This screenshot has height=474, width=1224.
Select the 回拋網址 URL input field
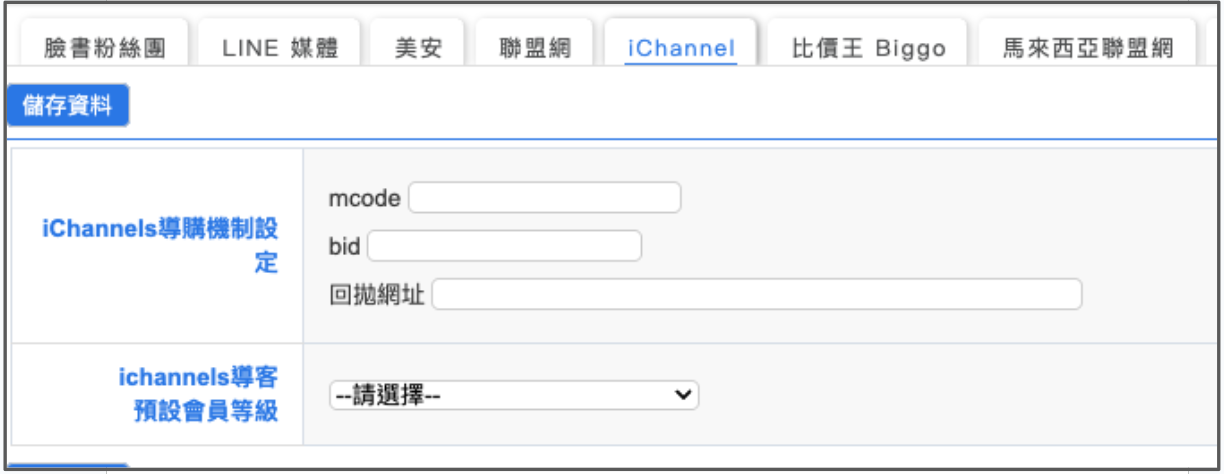pos(756,294)
